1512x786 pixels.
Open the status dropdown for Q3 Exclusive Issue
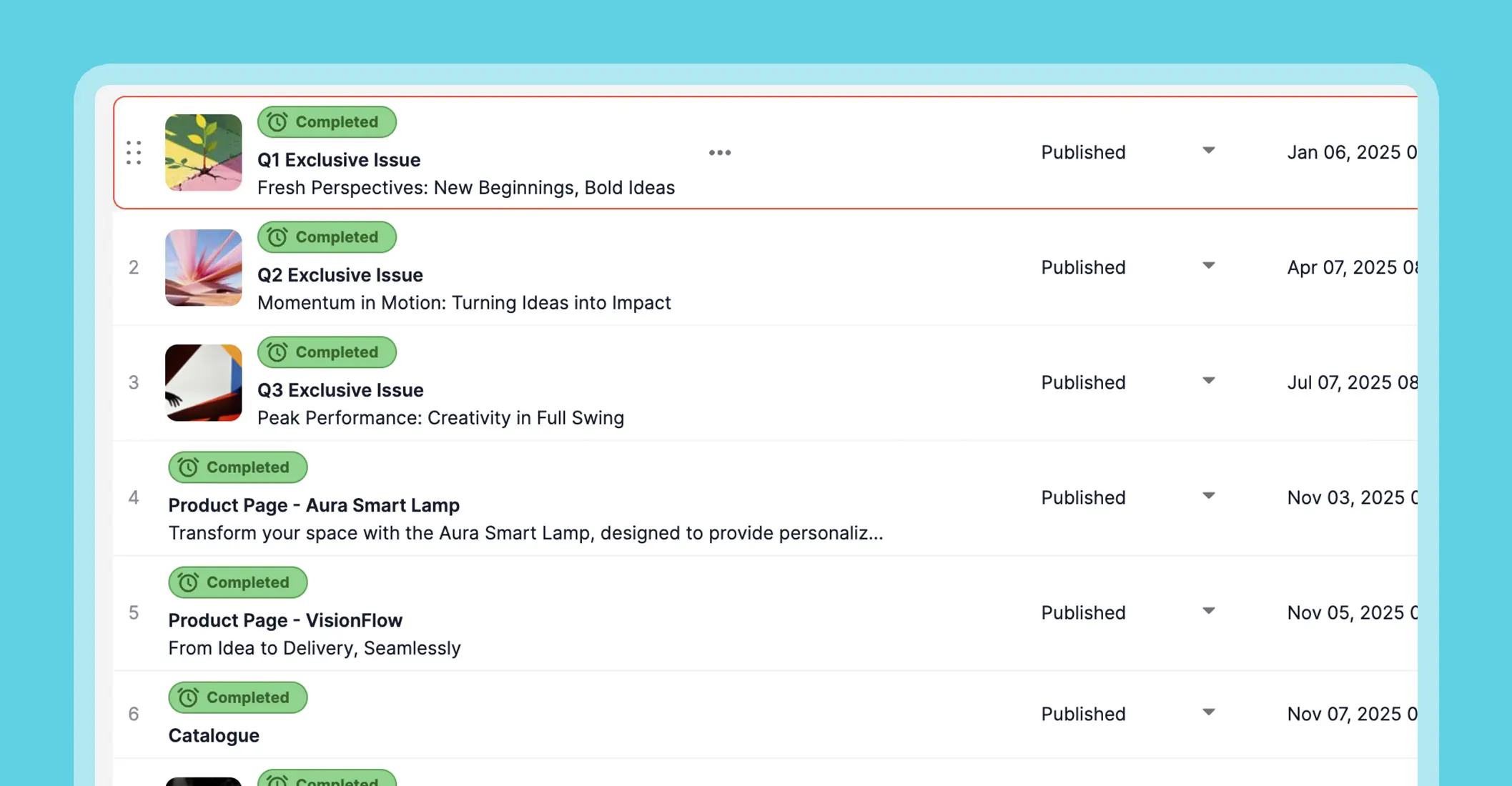[x=1208, y=382]
